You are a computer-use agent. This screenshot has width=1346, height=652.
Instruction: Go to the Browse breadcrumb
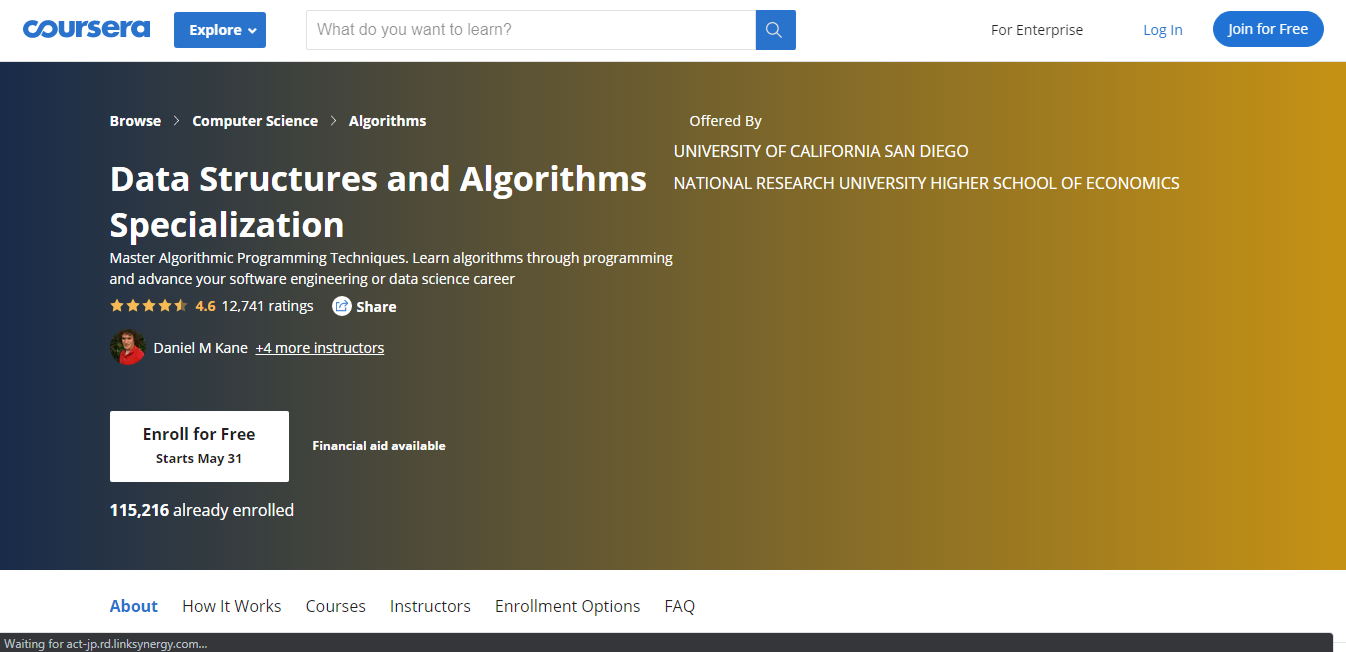coord(135,121)
